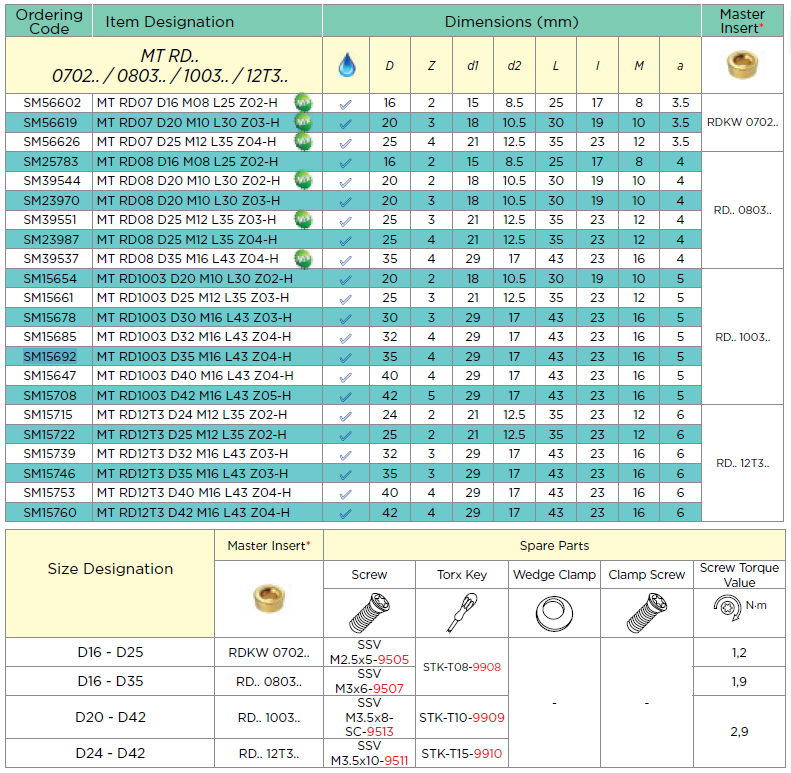Image resolution: width=791 pixels, height=773 pixels.
Task: Click the RD.. 1003.. master insert cell in top table
Action: (742, 337)
